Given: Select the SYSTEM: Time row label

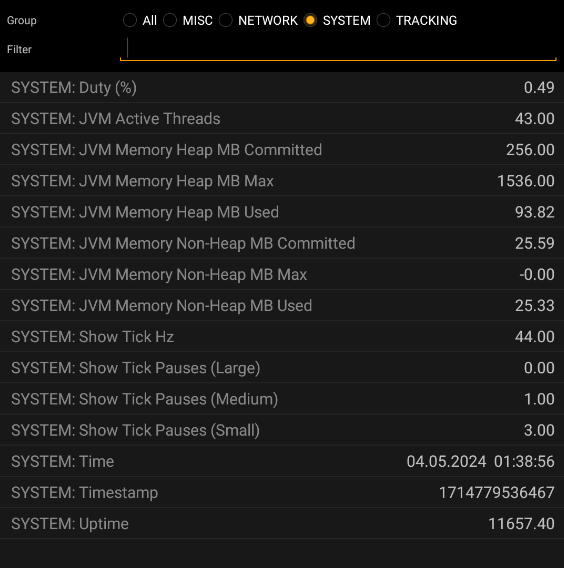Looking at the screenshot, I should pyautogui.click(x=63, y=462).
